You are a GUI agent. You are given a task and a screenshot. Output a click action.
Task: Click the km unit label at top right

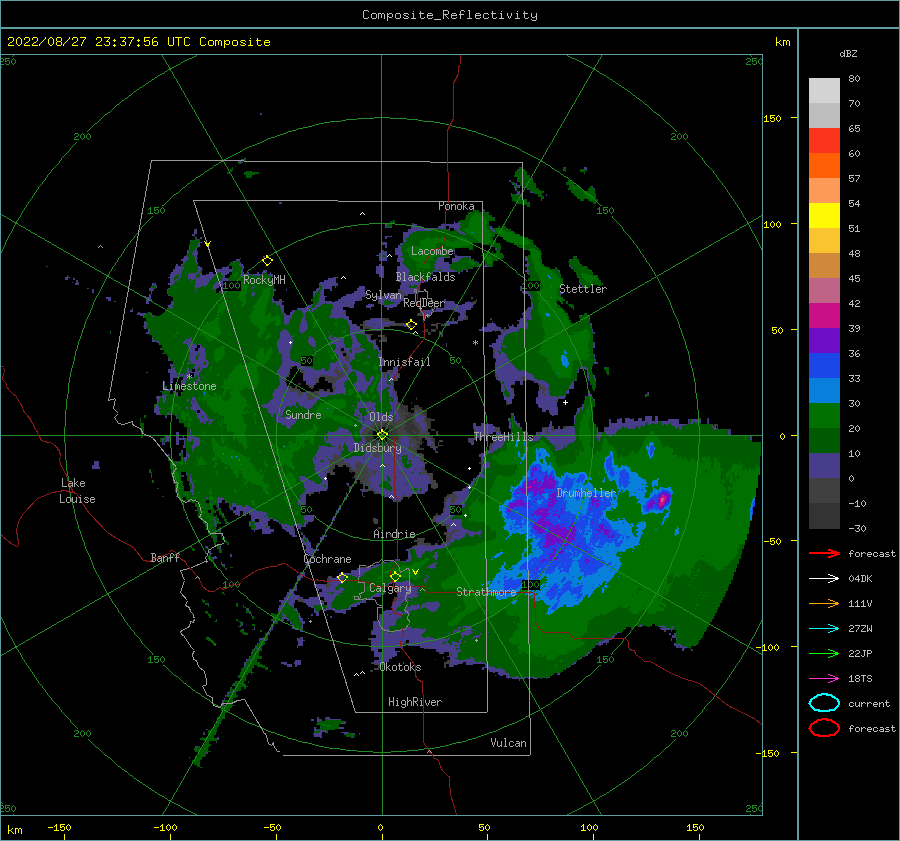pos(782,42)
